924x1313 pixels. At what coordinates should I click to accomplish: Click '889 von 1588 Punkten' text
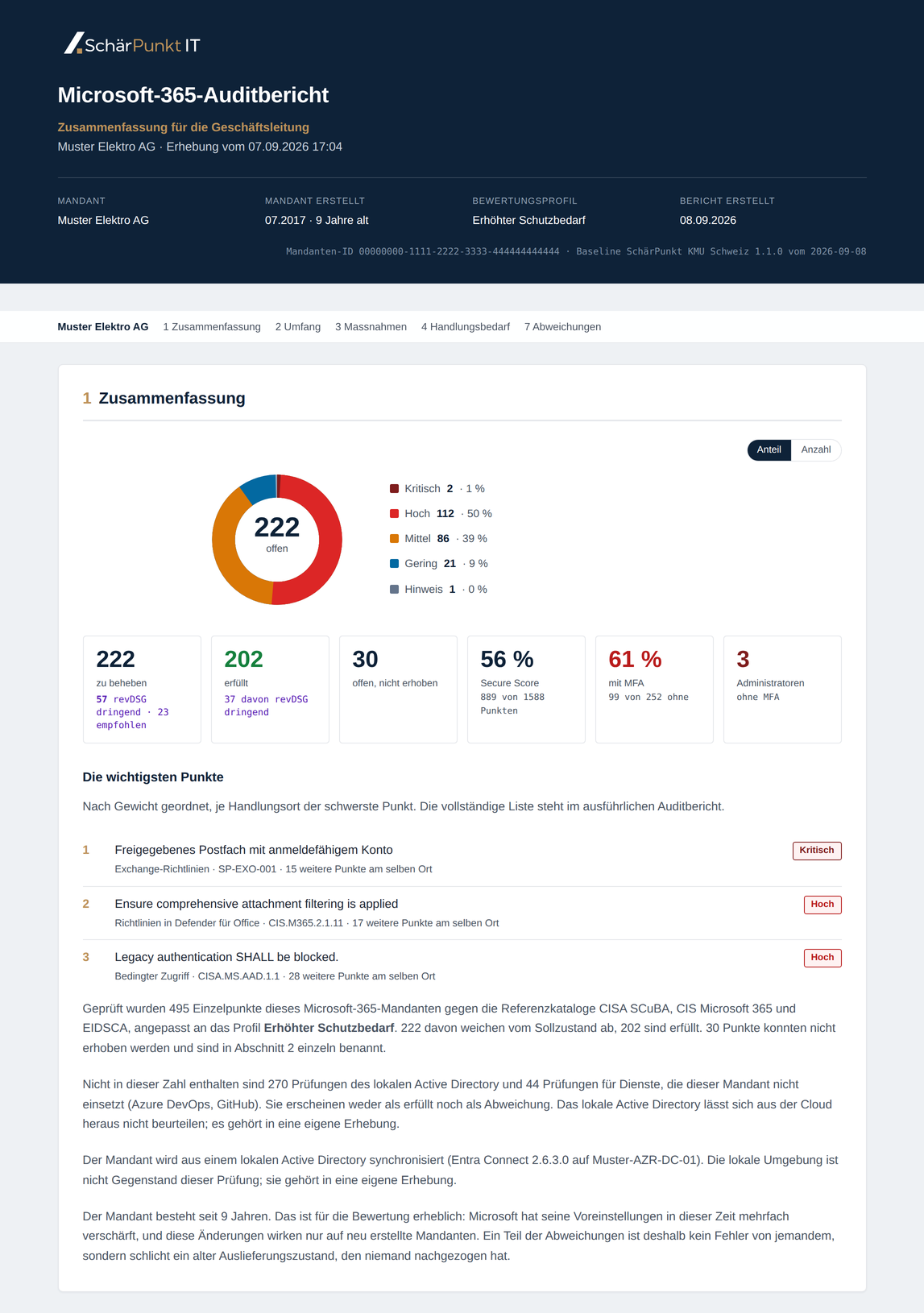pos(512,704)
